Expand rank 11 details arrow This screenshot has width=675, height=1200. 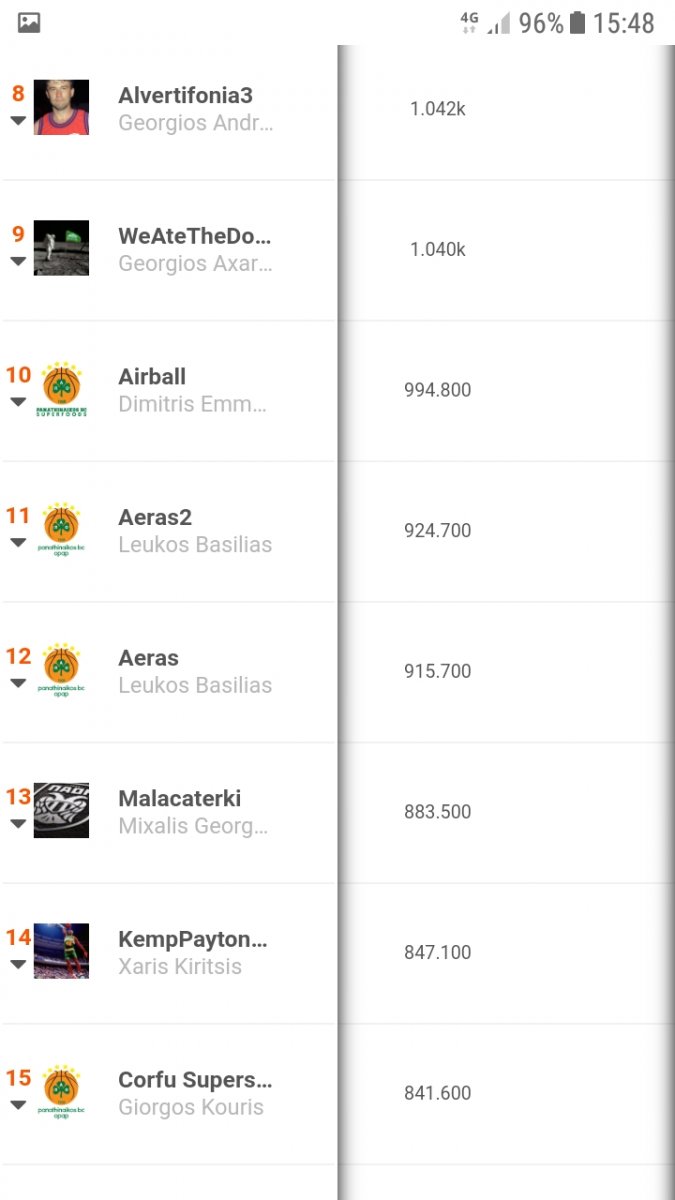click(x=18, y=543)
